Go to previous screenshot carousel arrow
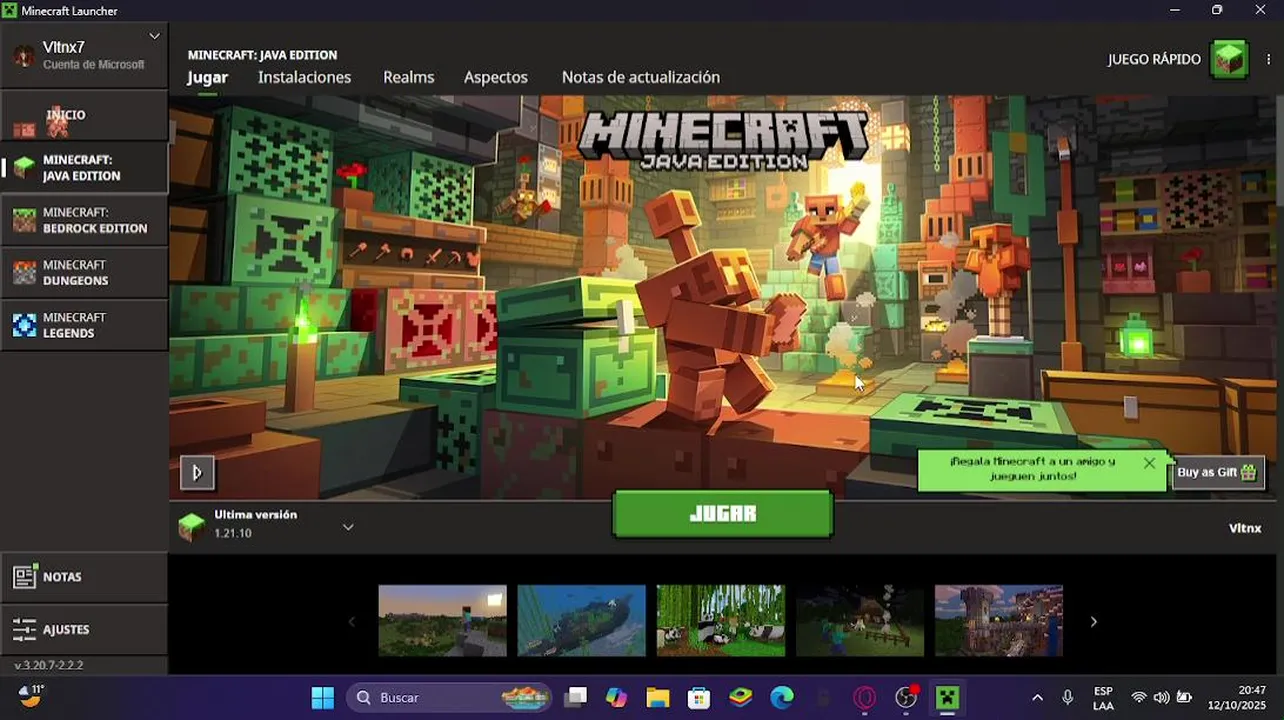The width and height of the screenshot is (1284, 720). 351,622
